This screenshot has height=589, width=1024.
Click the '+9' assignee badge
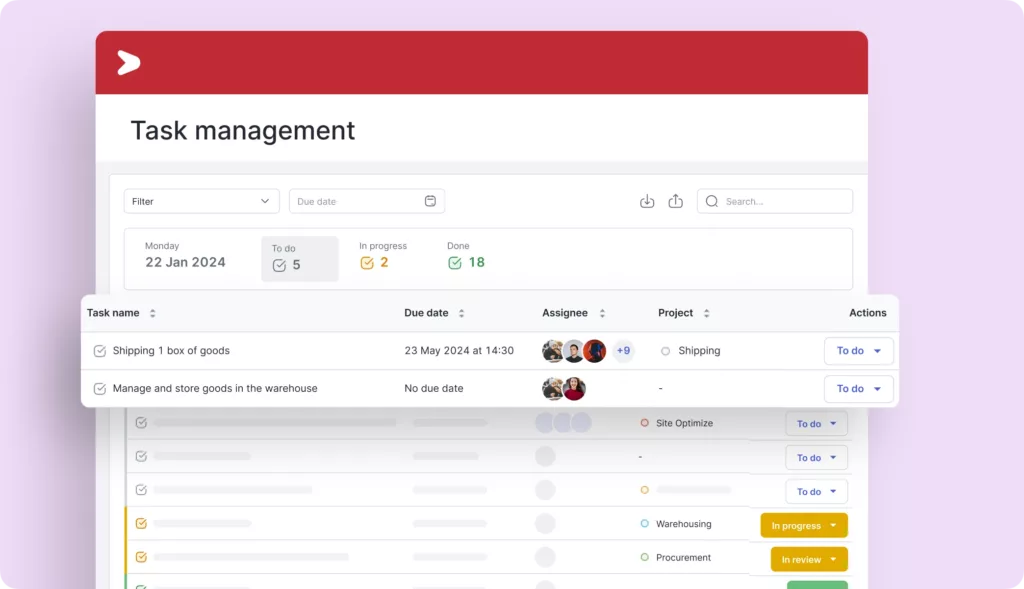pos(622,351)
